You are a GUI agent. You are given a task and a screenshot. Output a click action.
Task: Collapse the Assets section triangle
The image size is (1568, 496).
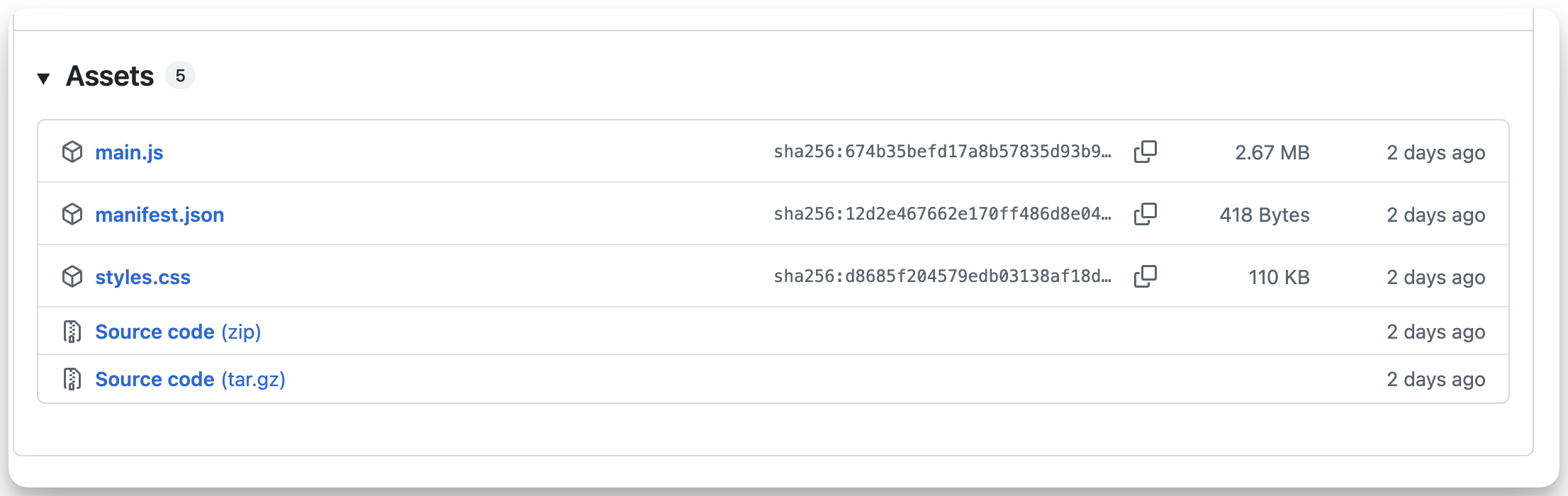pyautogui.click(x=43, y=78)
